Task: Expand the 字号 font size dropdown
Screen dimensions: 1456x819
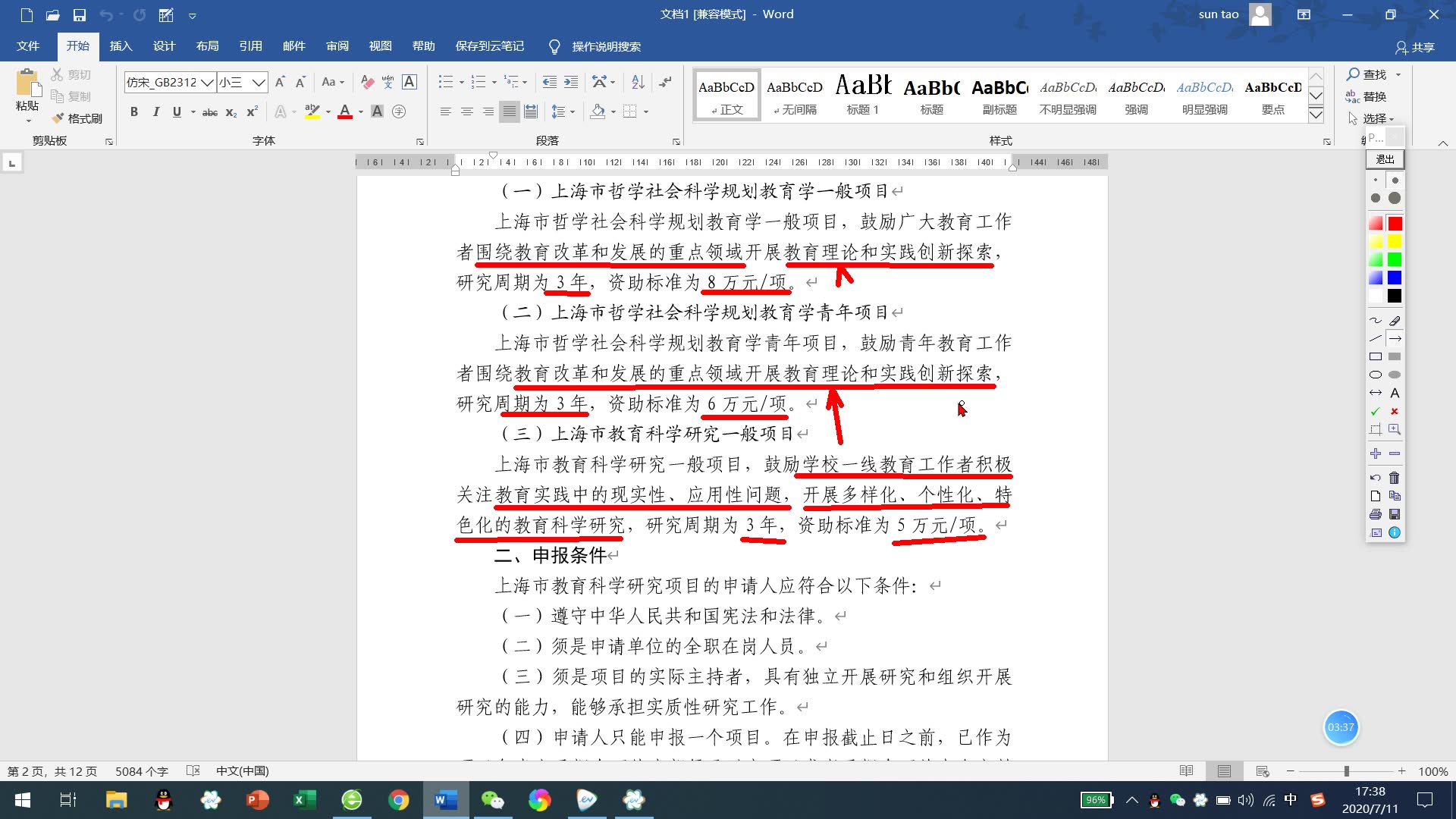Action: [x=258, y=83]
